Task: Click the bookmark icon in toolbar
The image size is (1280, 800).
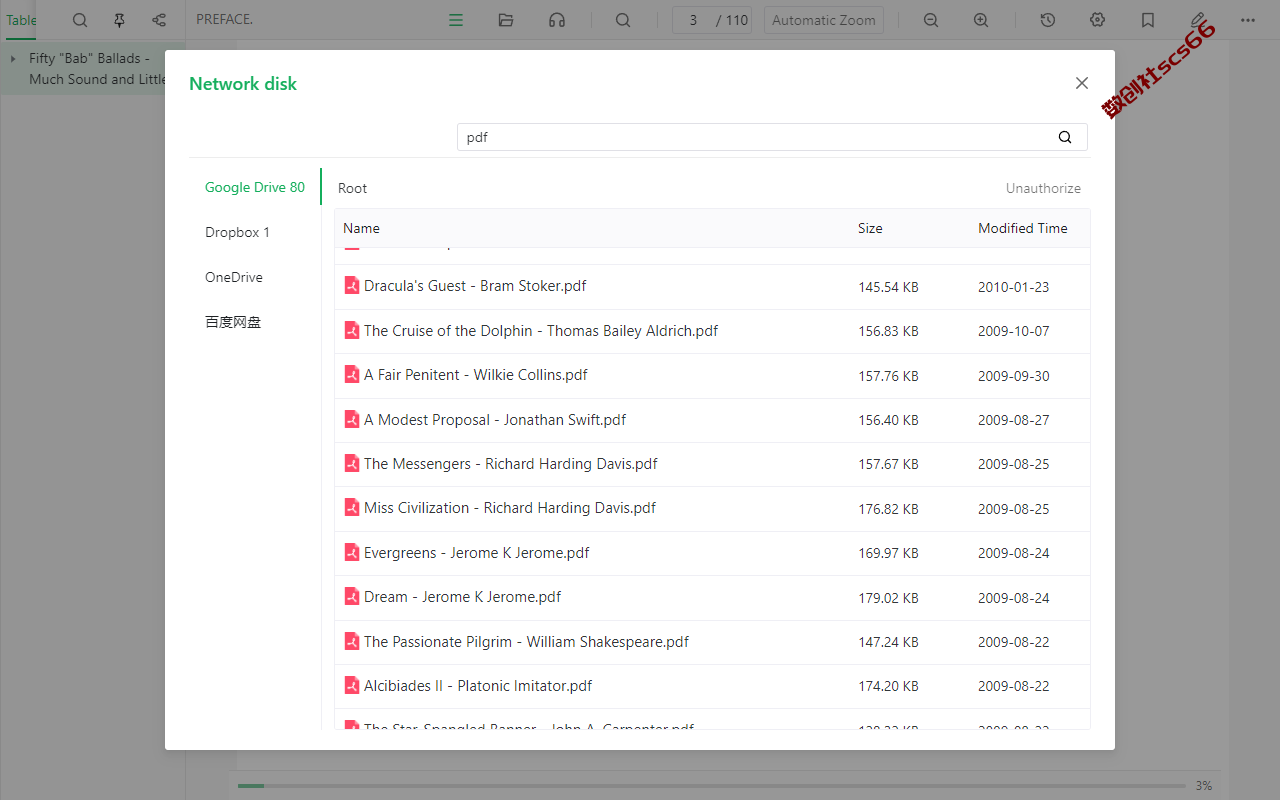Action: [1148, 20]
